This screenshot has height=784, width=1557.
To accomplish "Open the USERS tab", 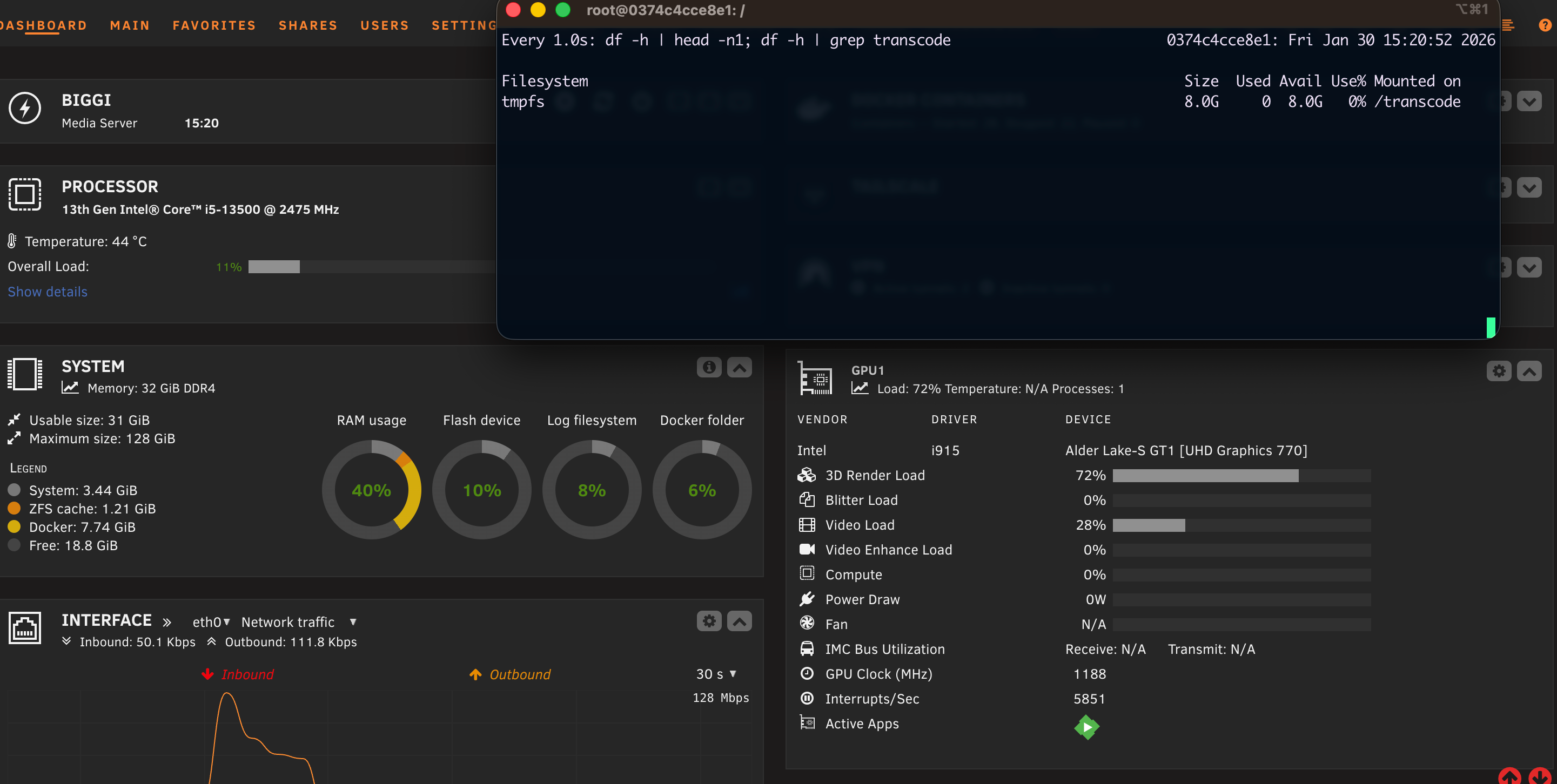I will (x=385, y=25).
